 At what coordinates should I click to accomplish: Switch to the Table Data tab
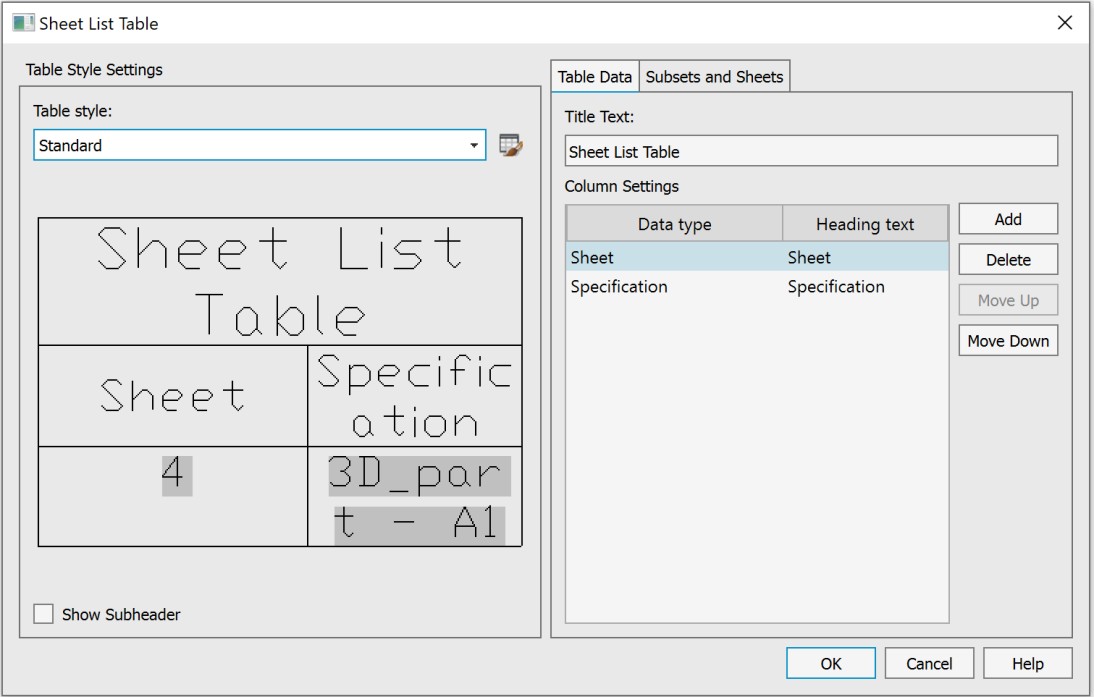point(595,77)
